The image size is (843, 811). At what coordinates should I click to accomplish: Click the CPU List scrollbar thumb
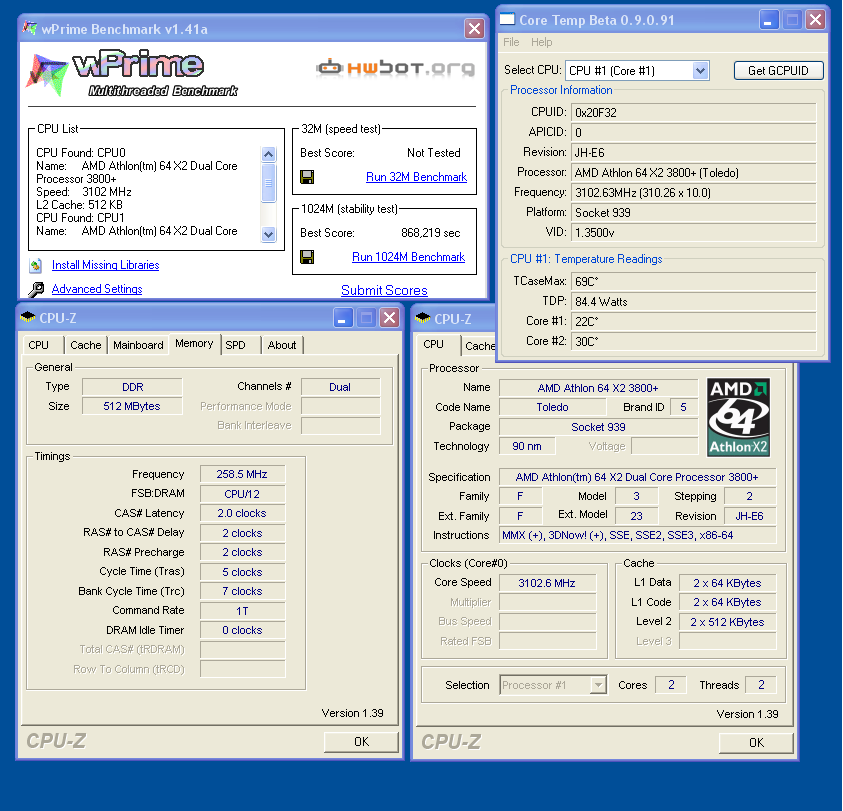tap(268, 183)
